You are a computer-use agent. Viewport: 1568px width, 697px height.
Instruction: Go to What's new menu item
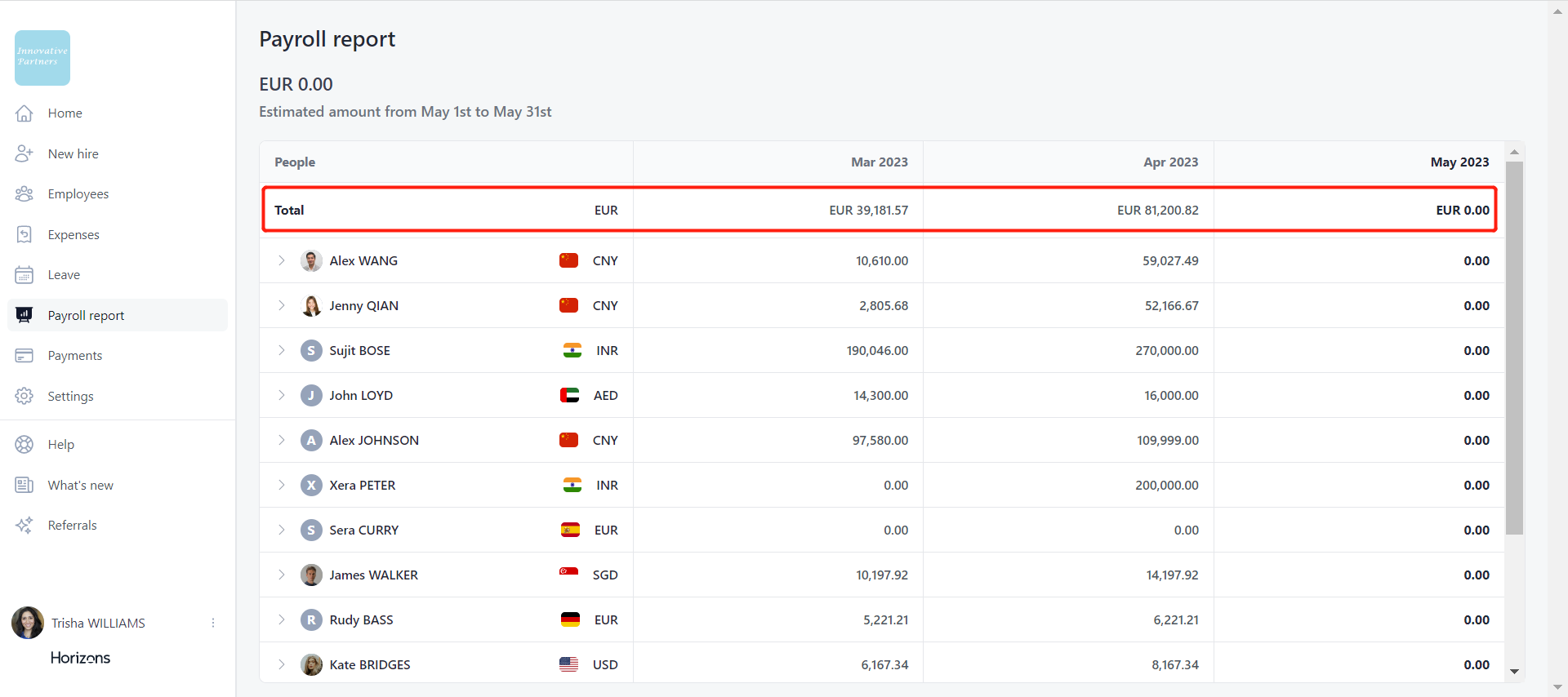[x=80, y=486]
